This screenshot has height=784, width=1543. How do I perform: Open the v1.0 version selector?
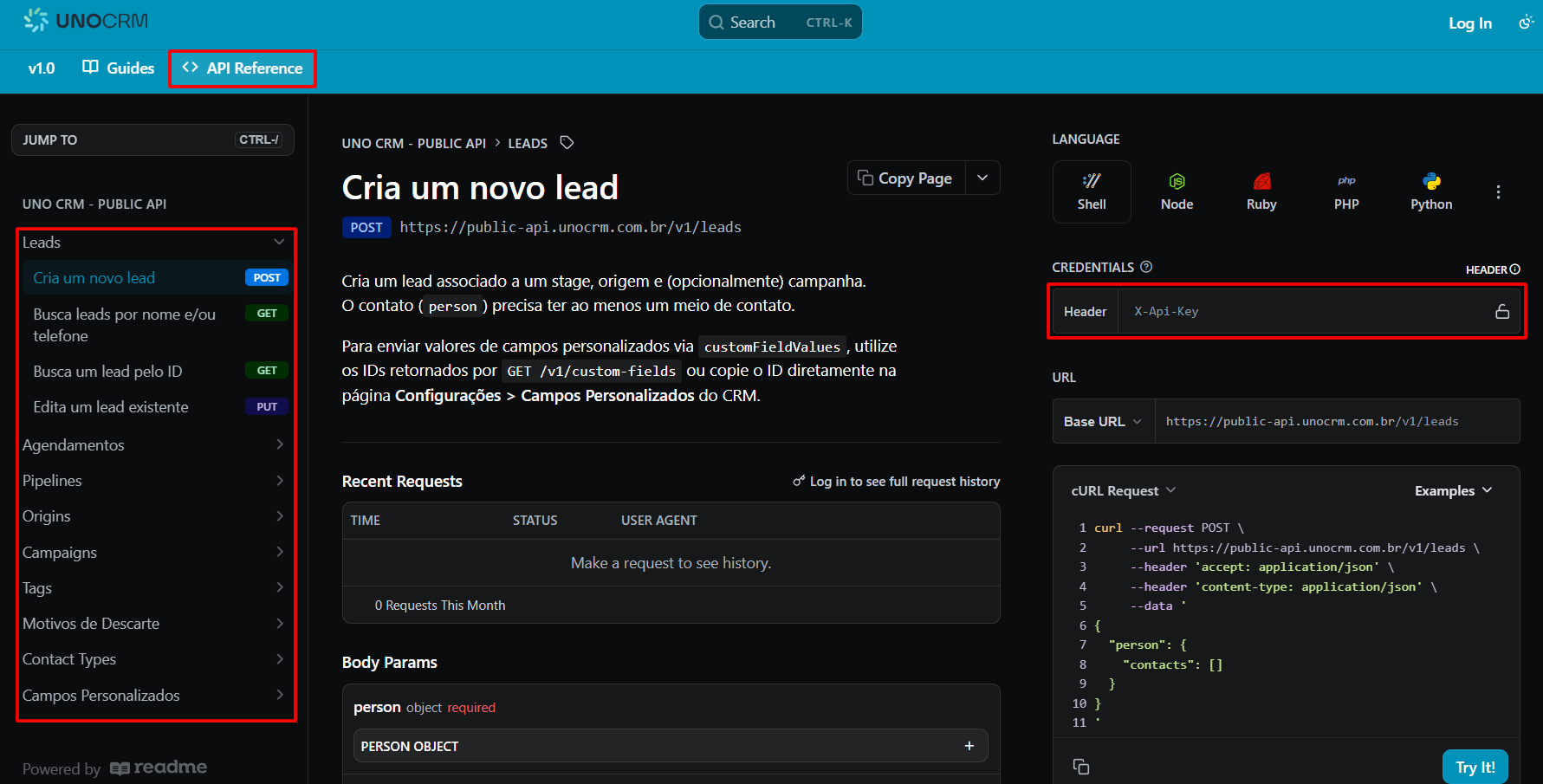[x=41, y=68]
